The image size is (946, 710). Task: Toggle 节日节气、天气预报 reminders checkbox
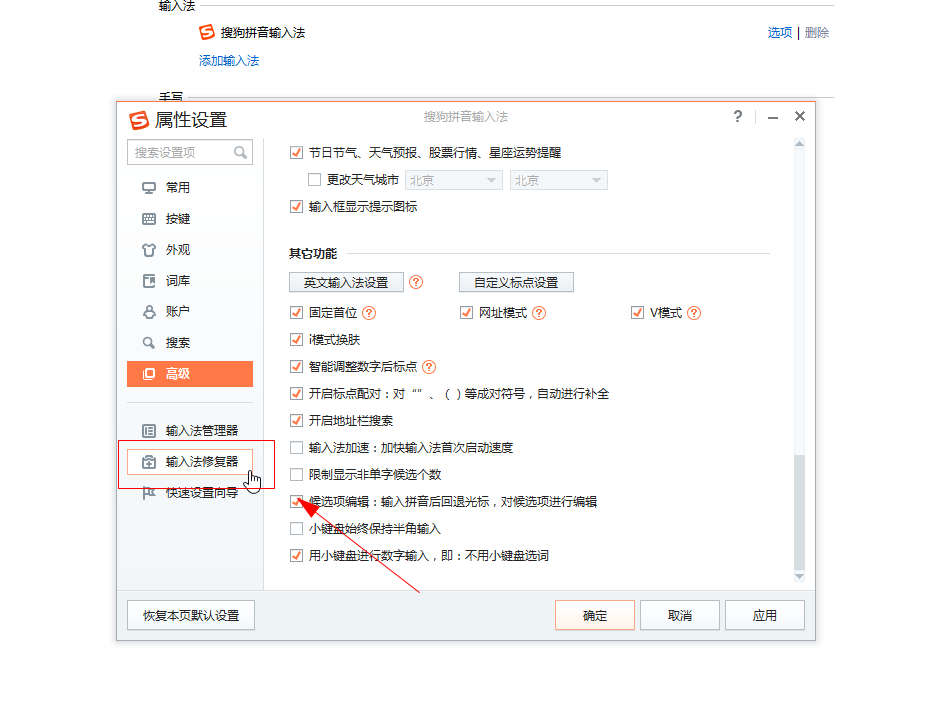tap(296, 153)
